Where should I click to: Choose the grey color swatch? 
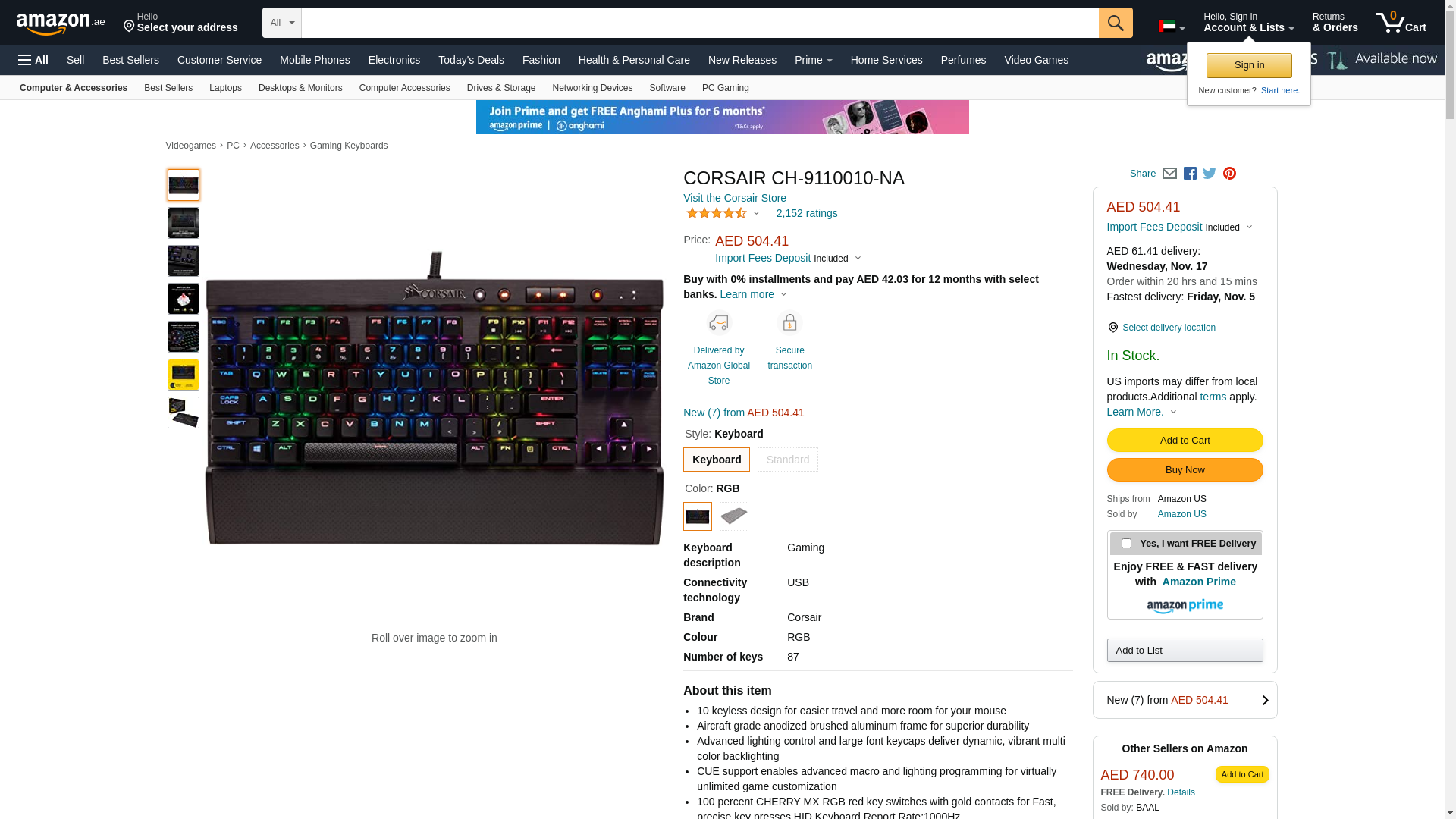(x=734, y=516)
